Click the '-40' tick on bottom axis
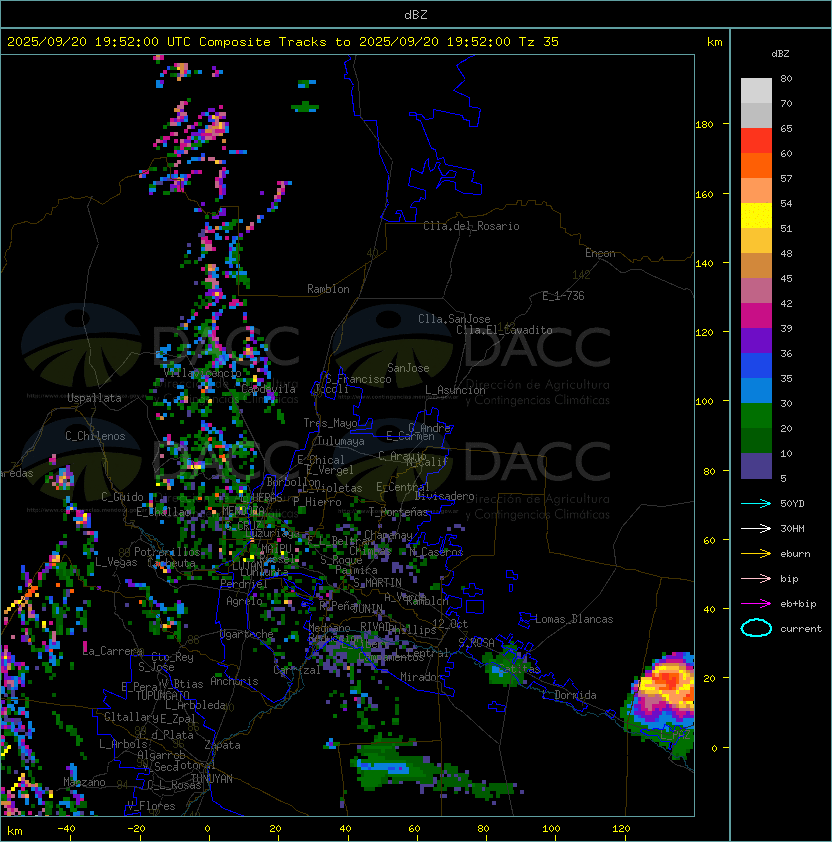 (66, 829)
